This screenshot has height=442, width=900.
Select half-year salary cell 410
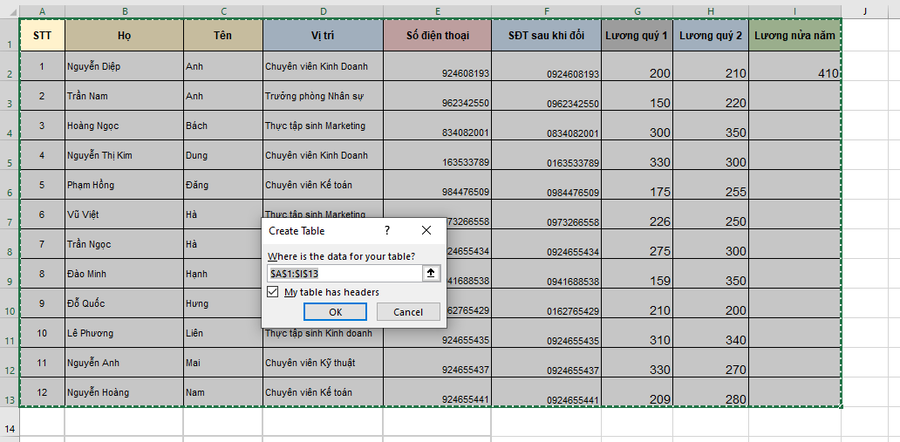795,66
